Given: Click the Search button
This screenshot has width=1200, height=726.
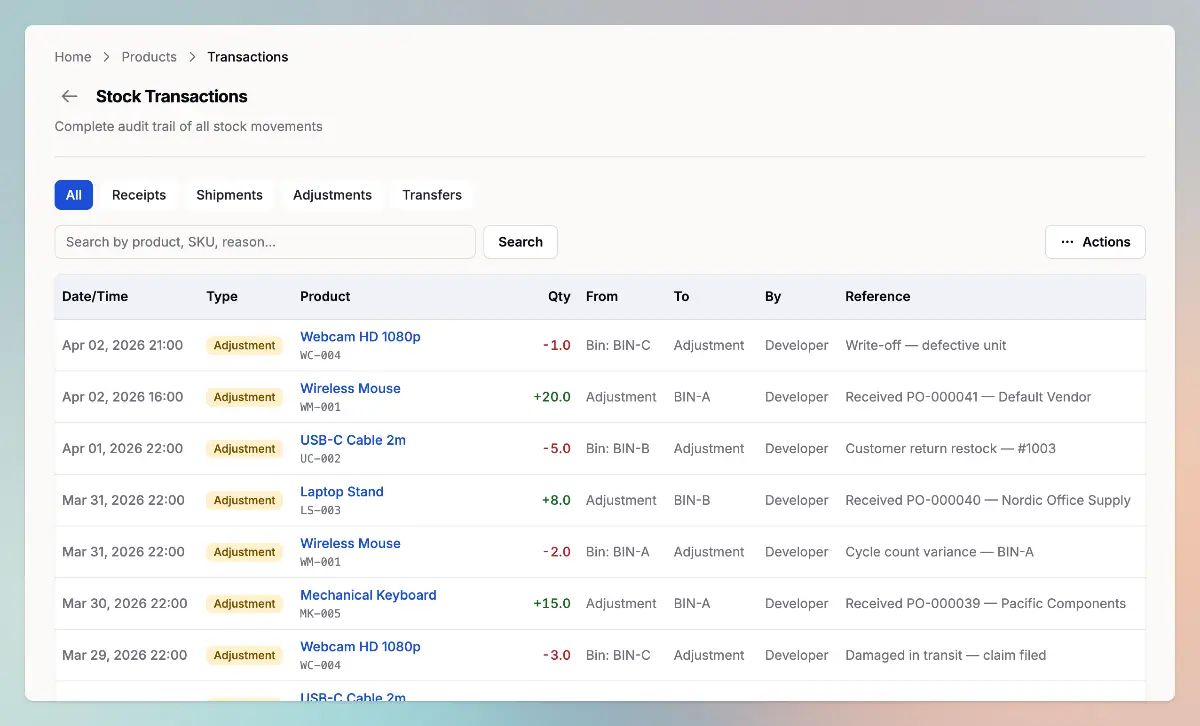Looking at the screenshot, I should (x=520, y=242).
